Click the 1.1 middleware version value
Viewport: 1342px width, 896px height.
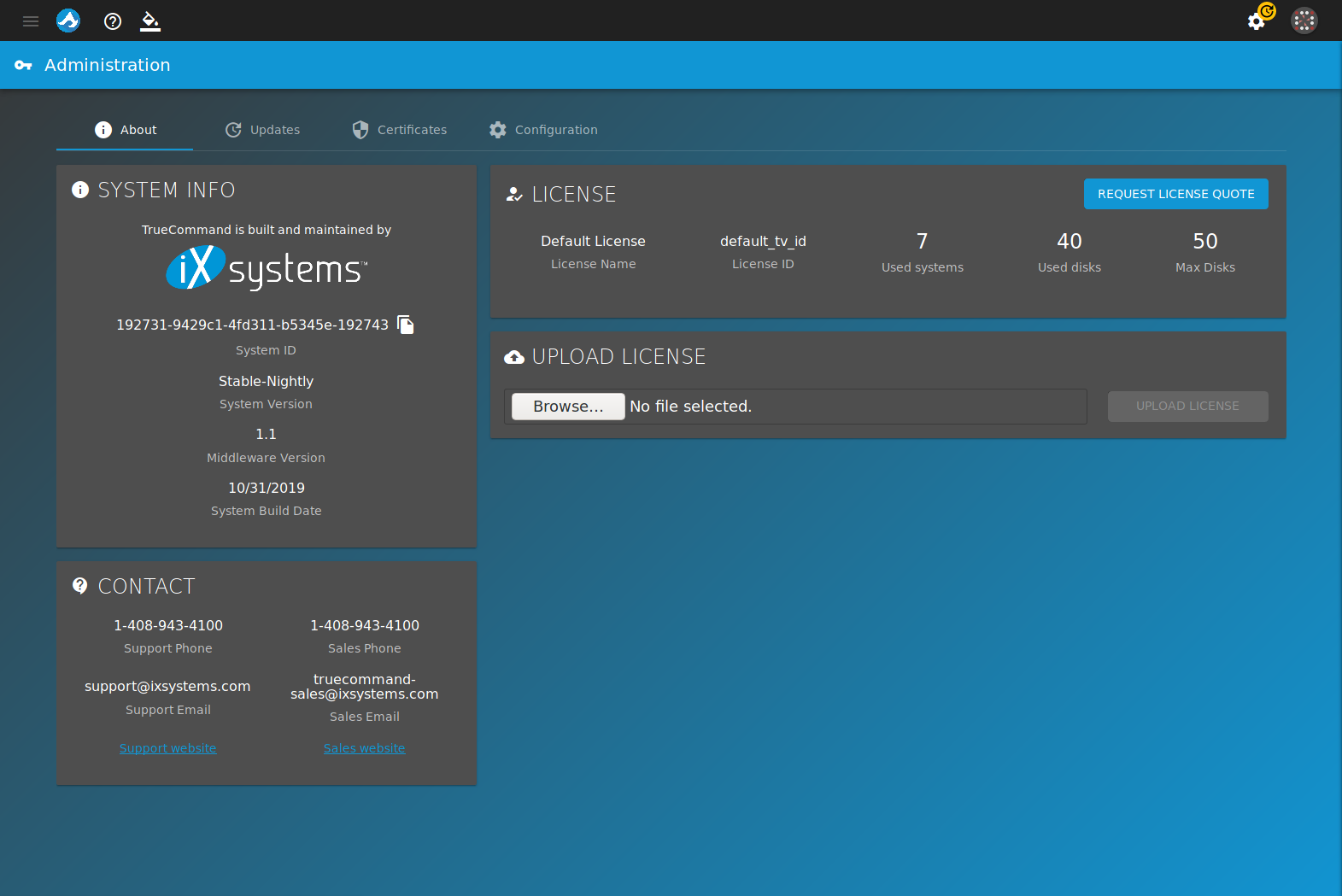click(267, 434)
